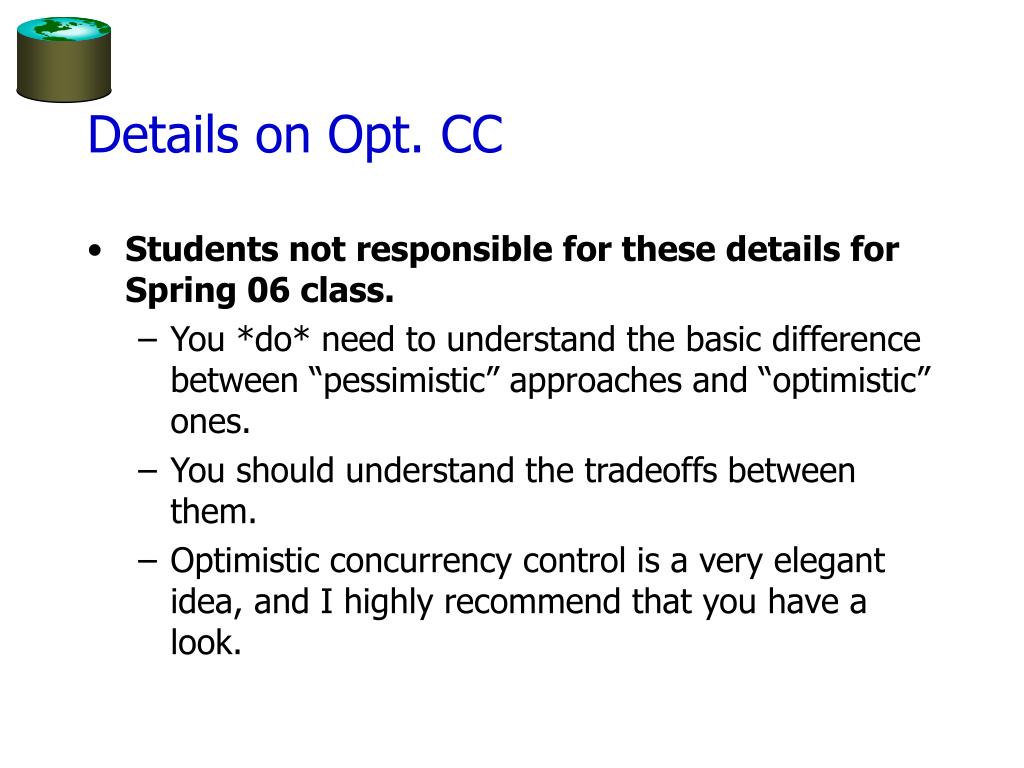Click the dash before You *do* need
The image size is (1024, 768).
[148, 340]
